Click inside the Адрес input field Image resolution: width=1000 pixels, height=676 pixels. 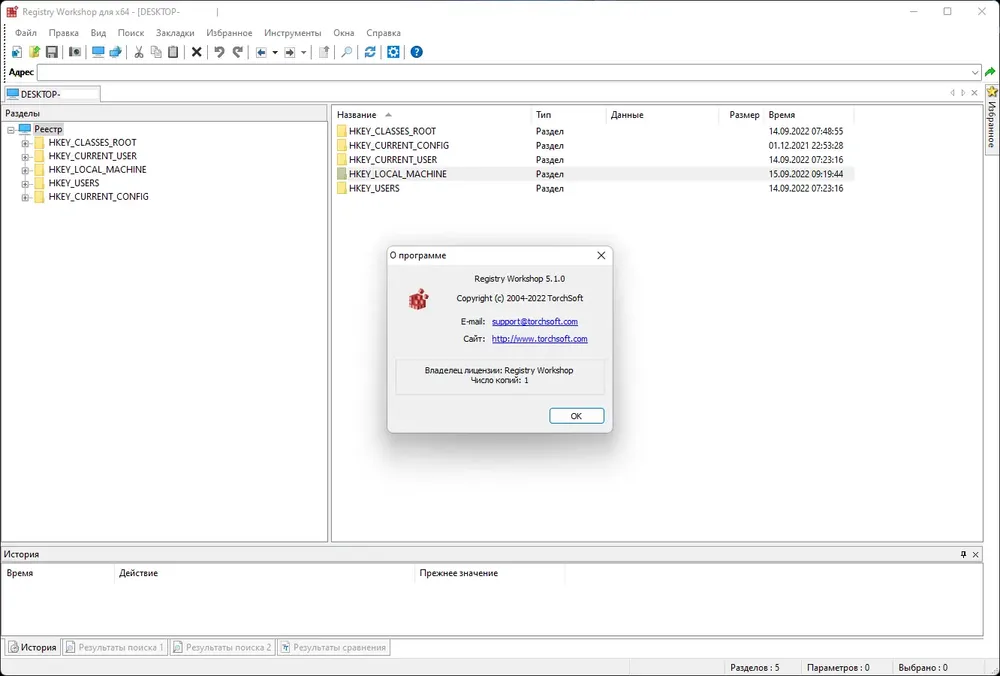tap(503, 73)
